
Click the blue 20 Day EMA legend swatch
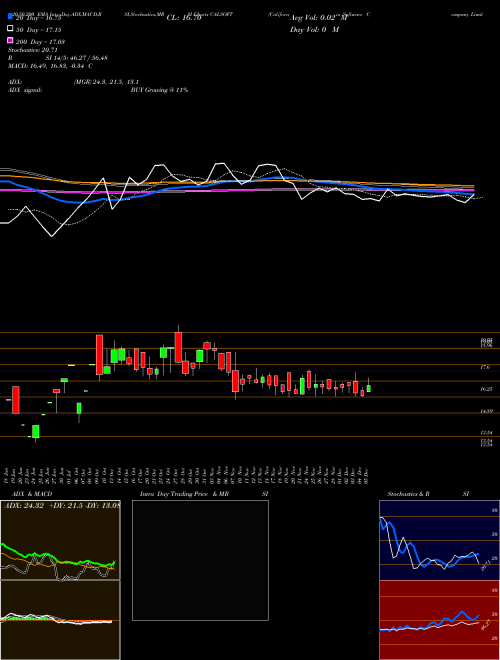coord(10,16)
